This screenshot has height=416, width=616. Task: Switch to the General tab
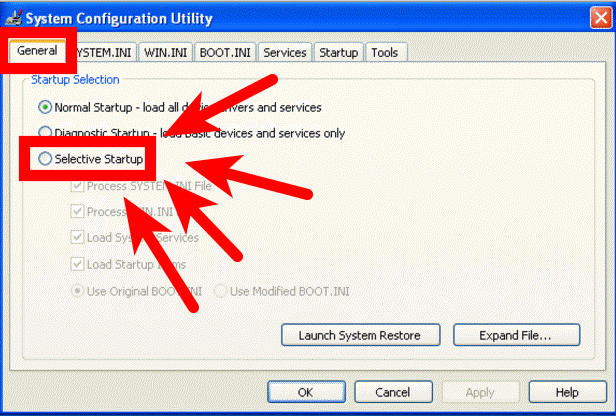pos(37,51)
